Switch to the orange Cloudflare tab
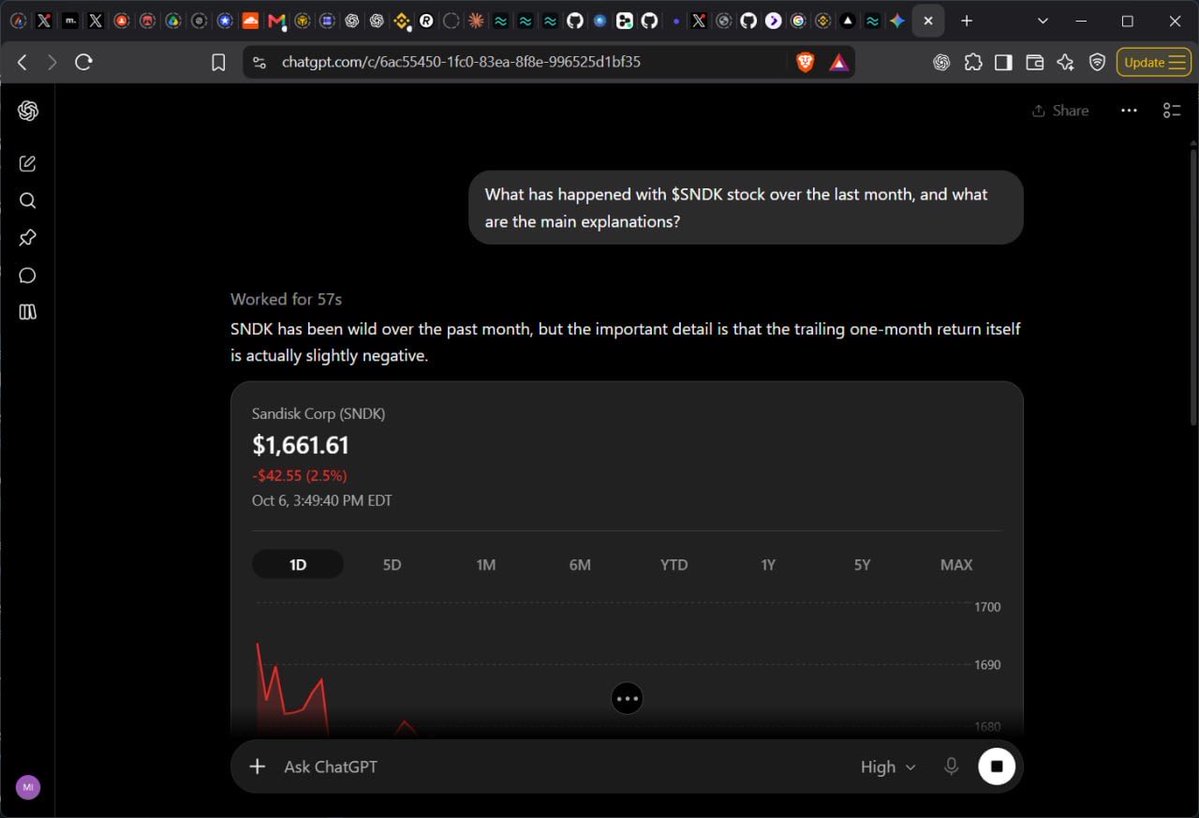Screen dimensions: 1199x818 point(250,21)
